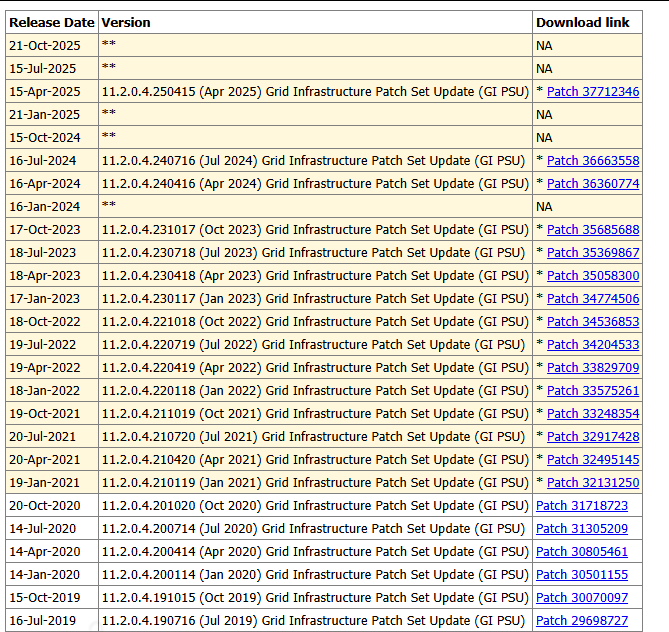Select the 16-Jul-2019 release date cell

click(x=52, y=622)
